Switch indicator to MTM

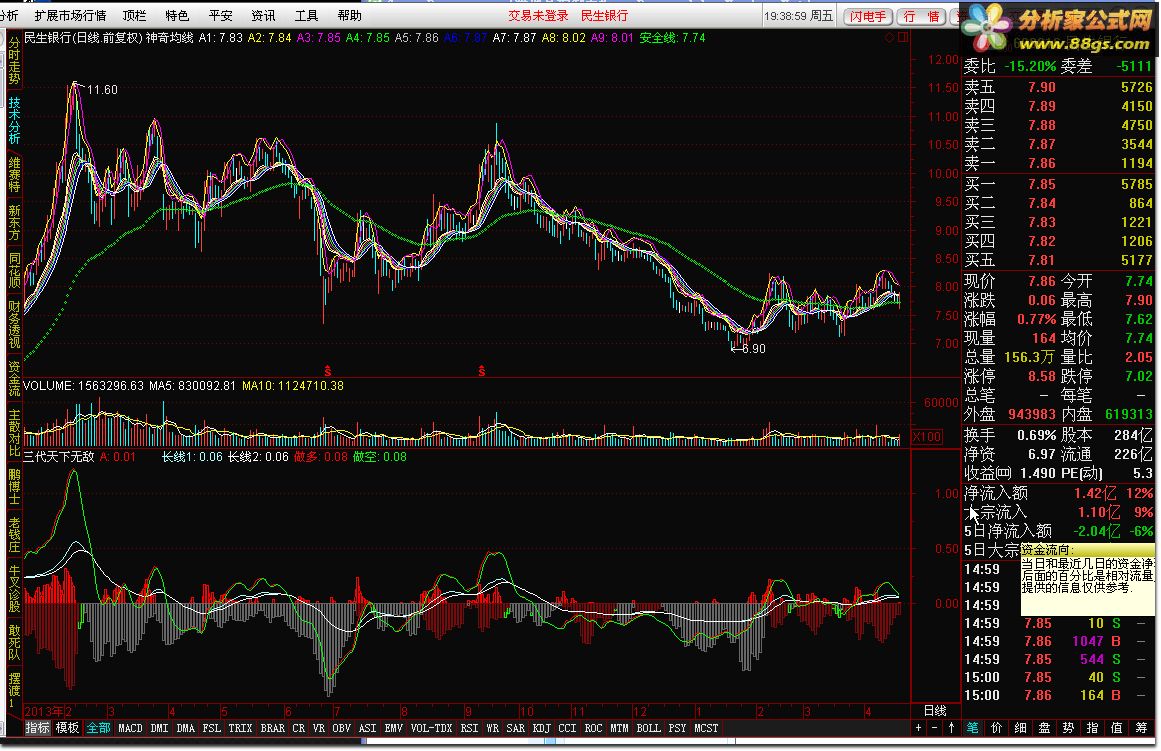pyautogui.click(x=619, y=728)
